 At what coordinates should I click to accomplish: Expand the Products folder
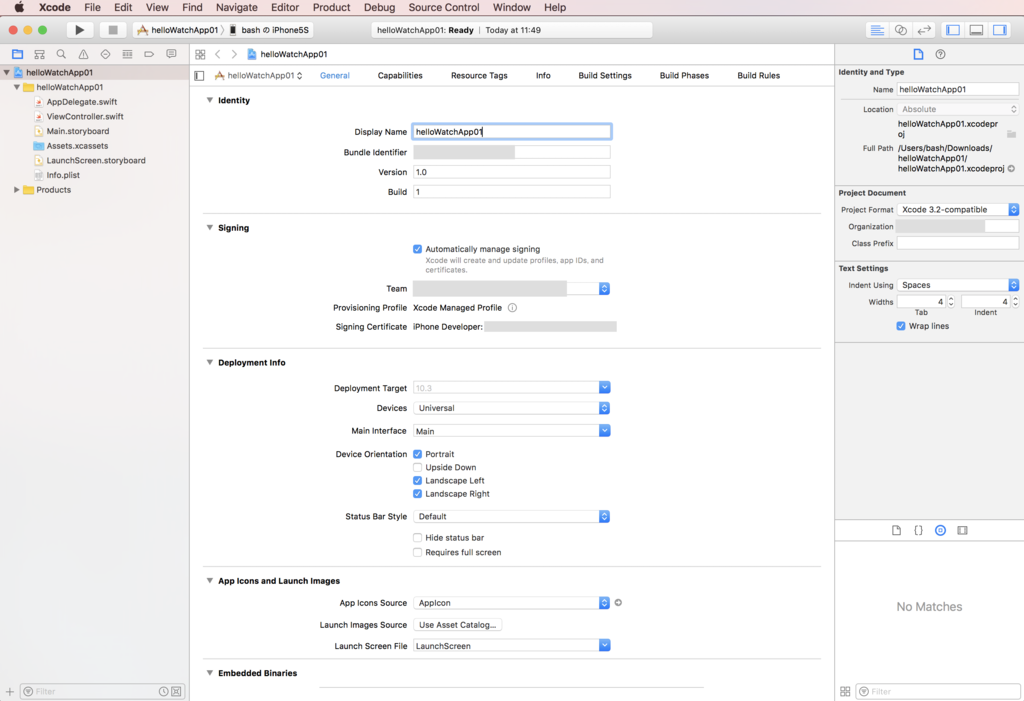point(16,190)
